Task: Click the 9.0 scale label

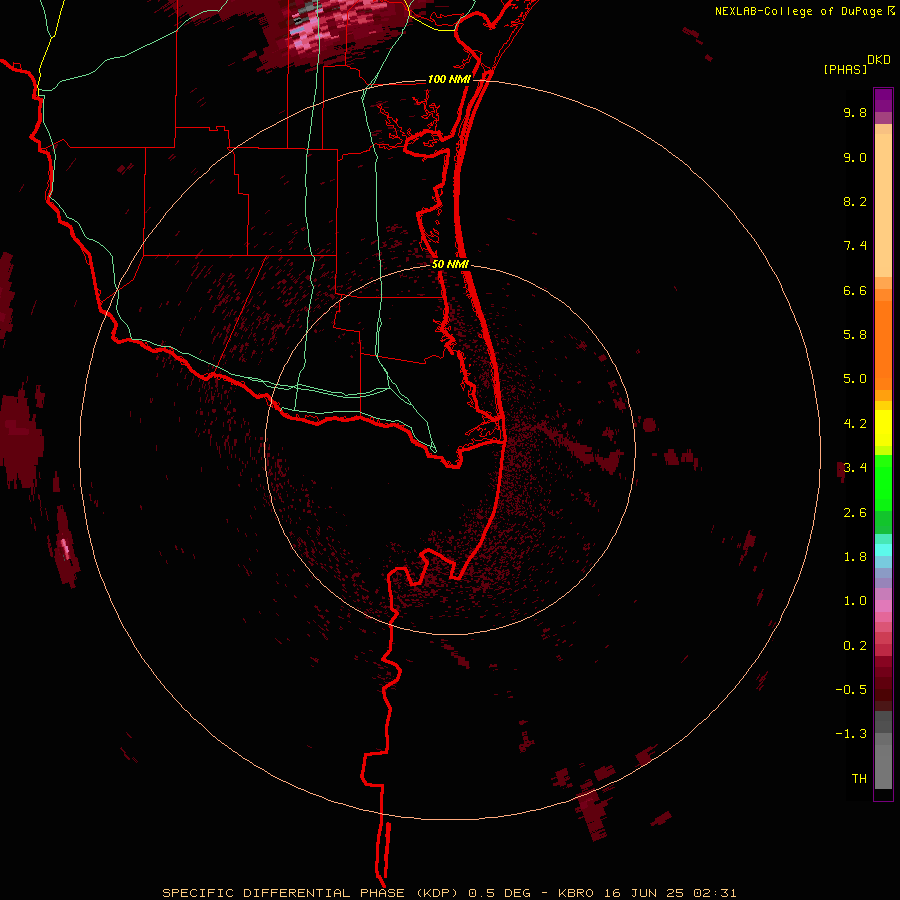Action: click(855, 157)
